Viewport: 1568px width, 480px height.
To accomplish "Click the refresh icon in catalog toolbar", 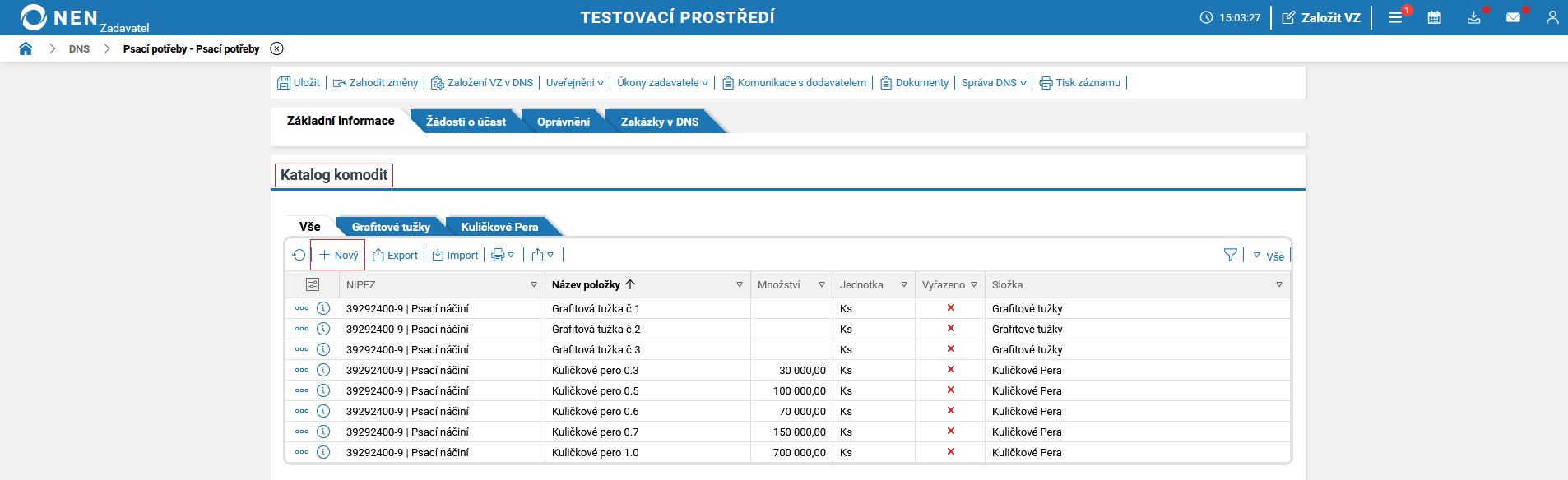I will (299, 256).
